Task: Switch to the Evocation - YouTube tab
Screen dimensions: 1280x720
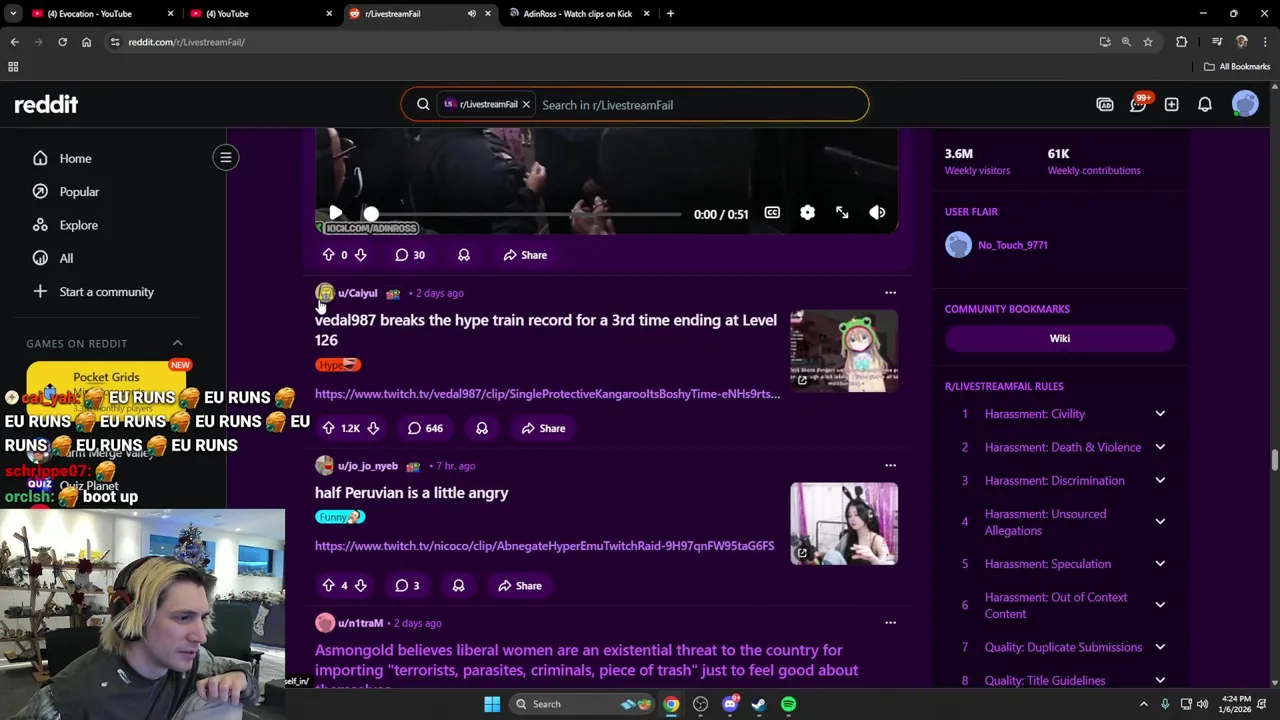Action: click(100, 14)
